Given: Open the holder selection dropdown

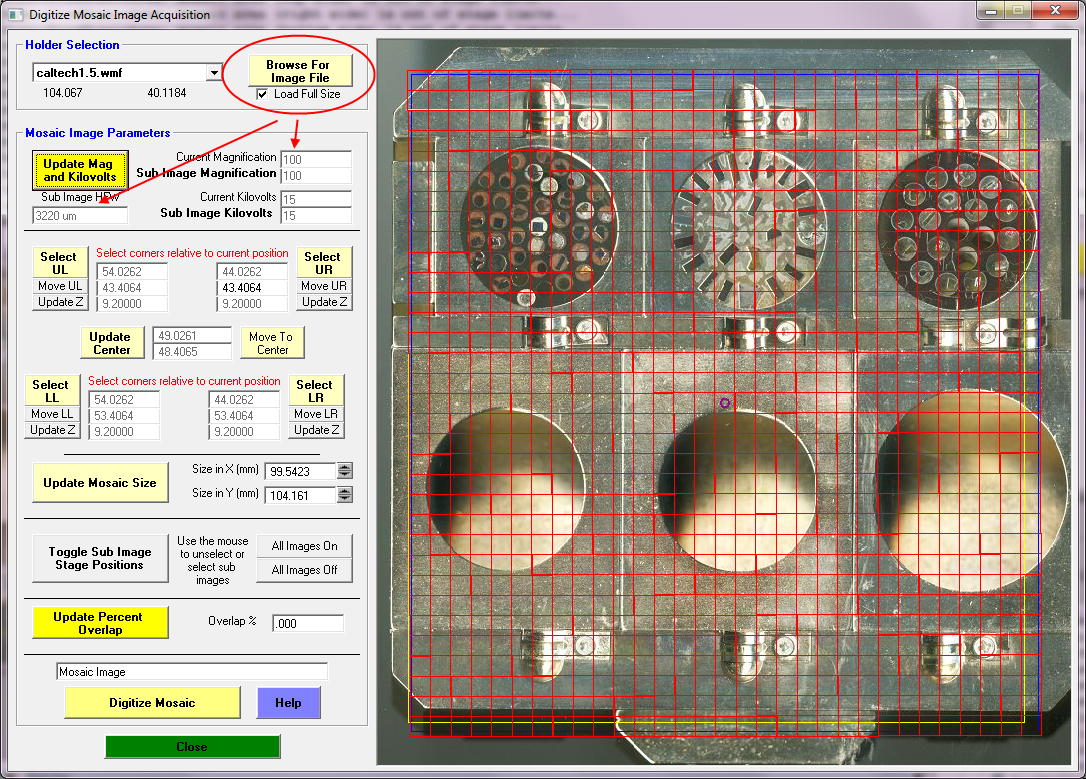Looking at the screenshot, I should (x=213, y=73).
